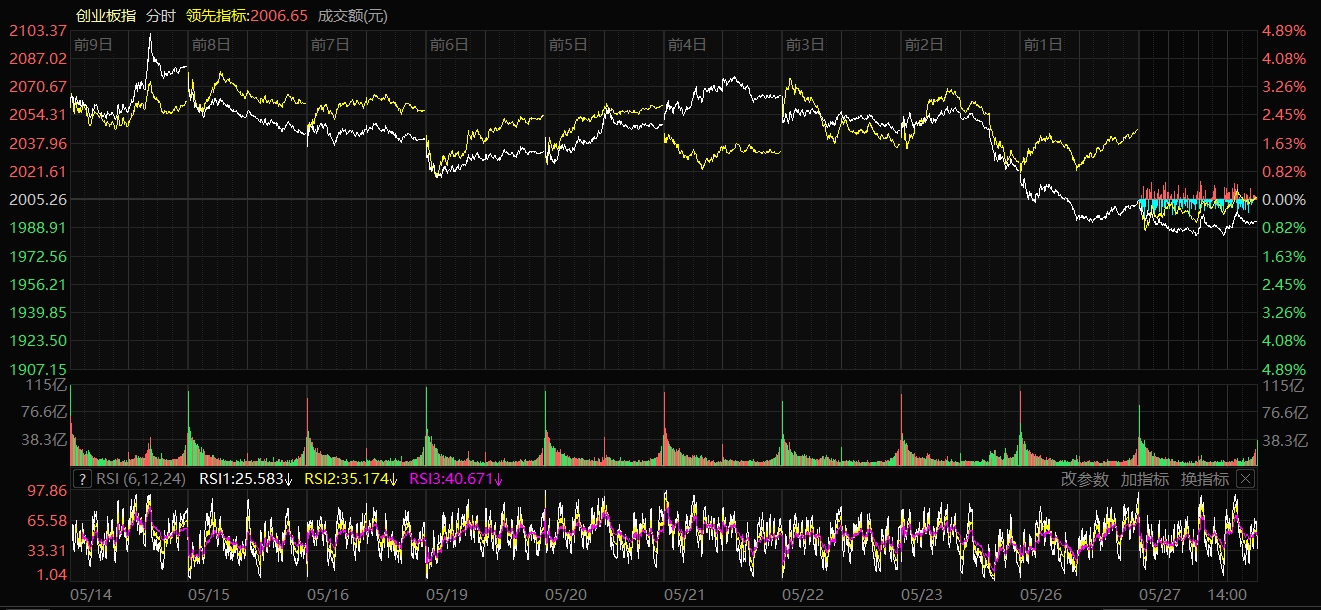Screen dimensions: 1321x610
Task: Click the 1956.21 price axis label
Action: 36,284
